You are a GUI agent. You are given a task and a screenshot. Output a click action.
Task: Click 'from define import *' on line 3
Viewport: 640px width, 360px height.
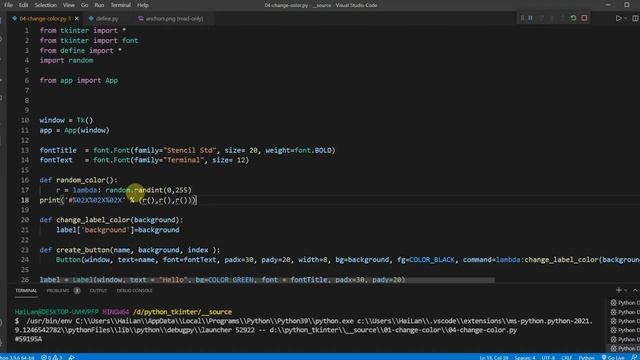click(81, 51)
